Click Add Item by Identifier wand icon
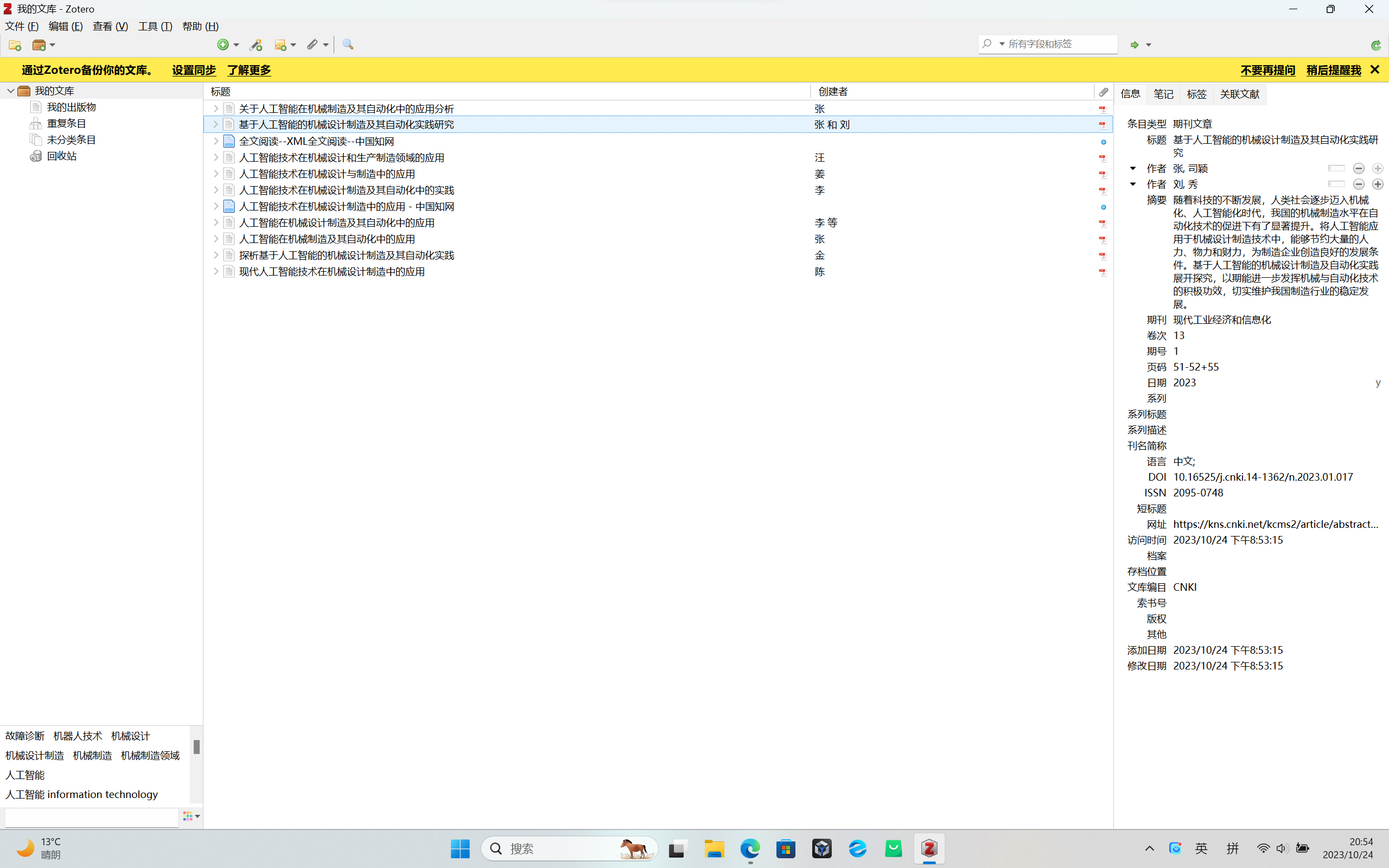Screen dimensions: 1389x868 (x=256, y=45)
